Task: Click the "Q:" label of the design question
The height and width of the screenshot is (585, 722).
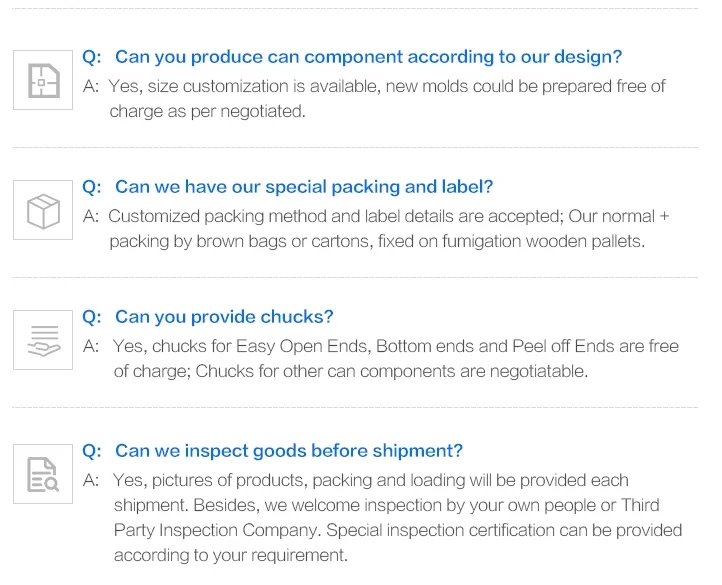Action: [92, 57]
